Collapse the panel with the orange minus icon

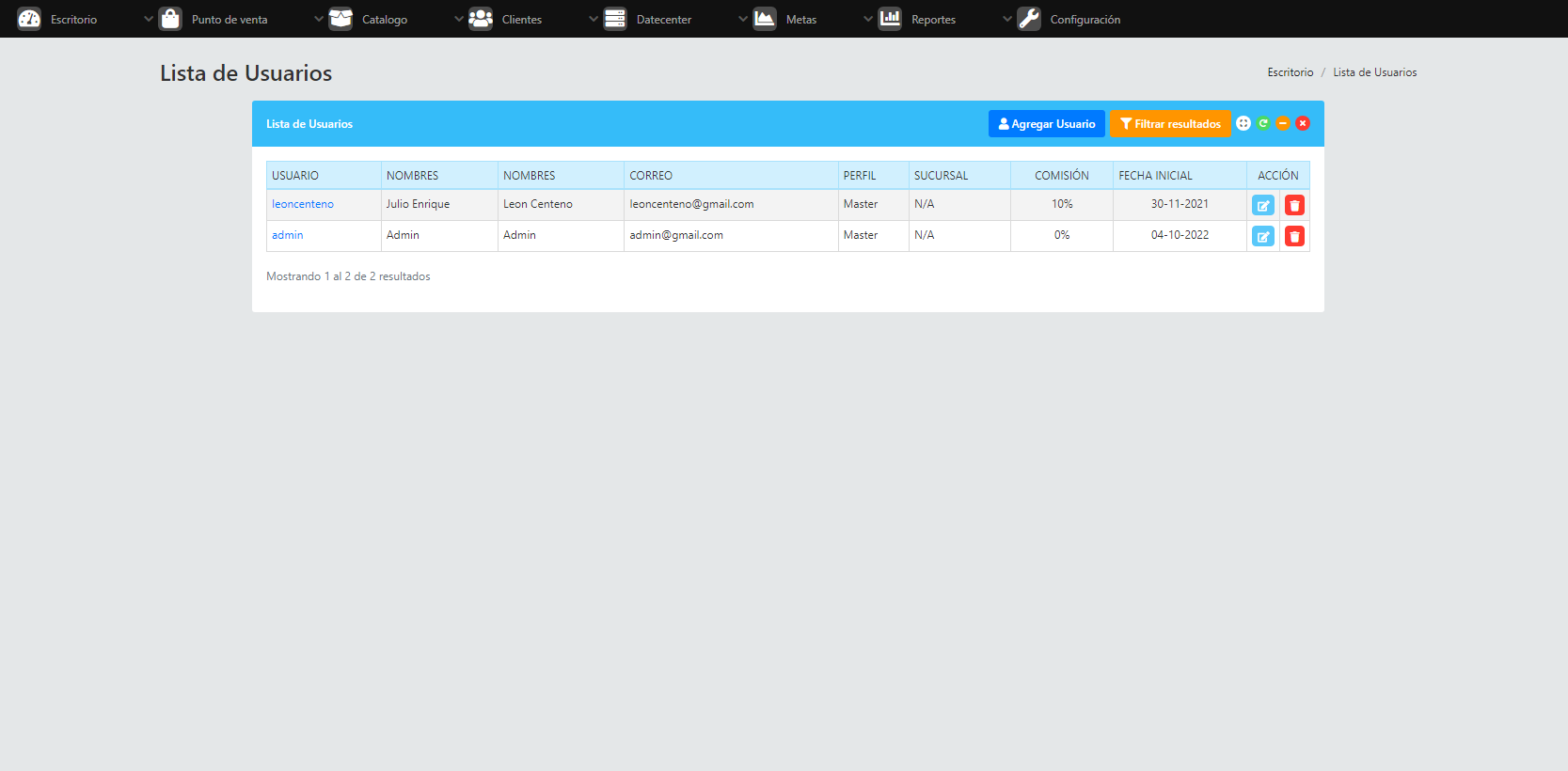point(1283,123)
